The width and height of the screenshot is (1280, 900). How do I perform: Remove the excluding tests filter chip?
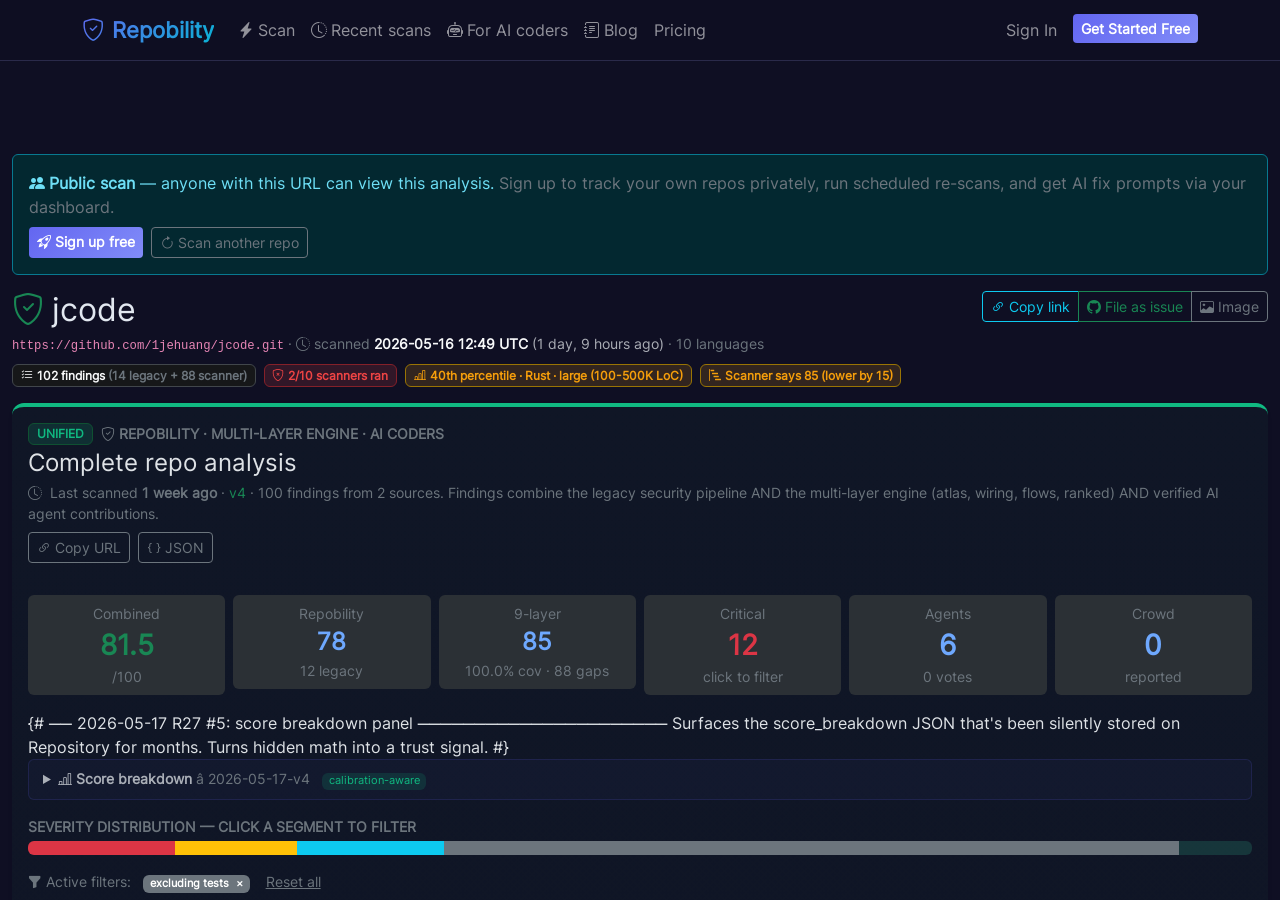tap(239, 883)
